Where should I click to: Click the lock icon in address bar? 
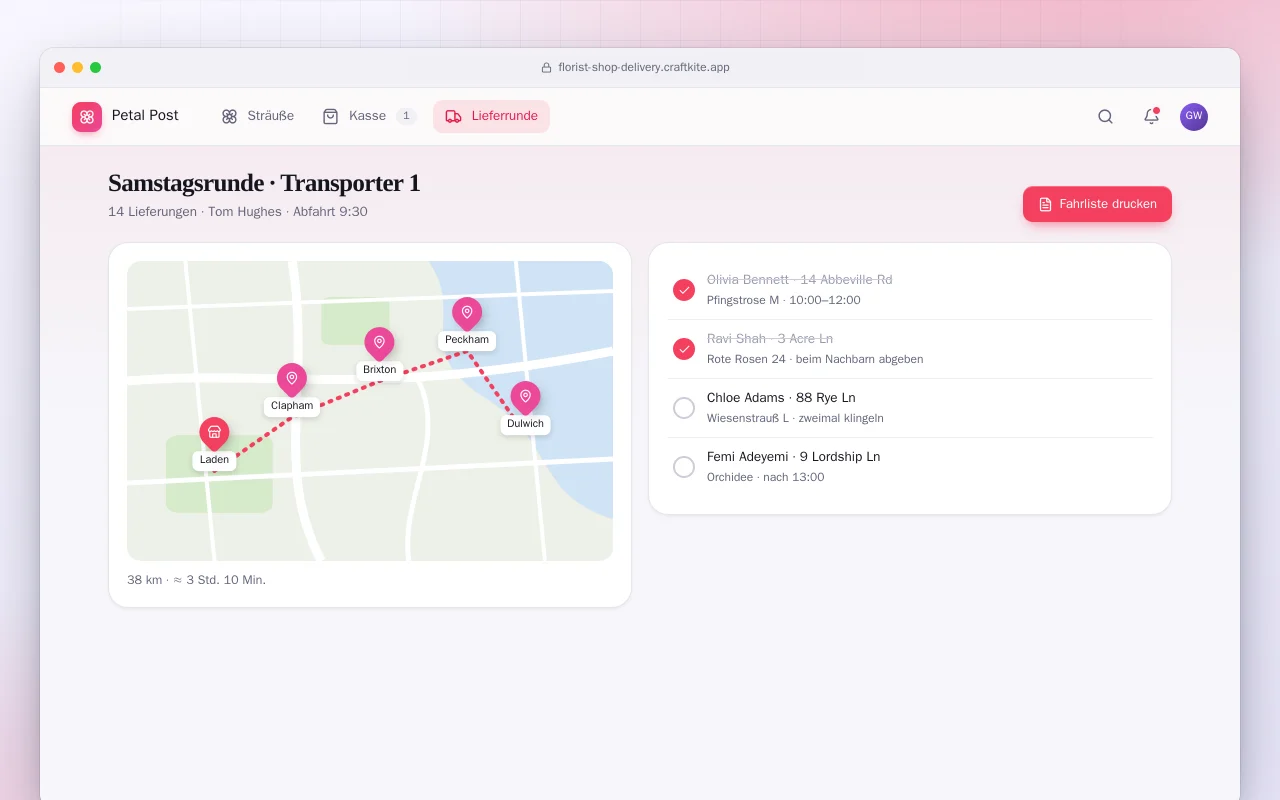(546, 68)
